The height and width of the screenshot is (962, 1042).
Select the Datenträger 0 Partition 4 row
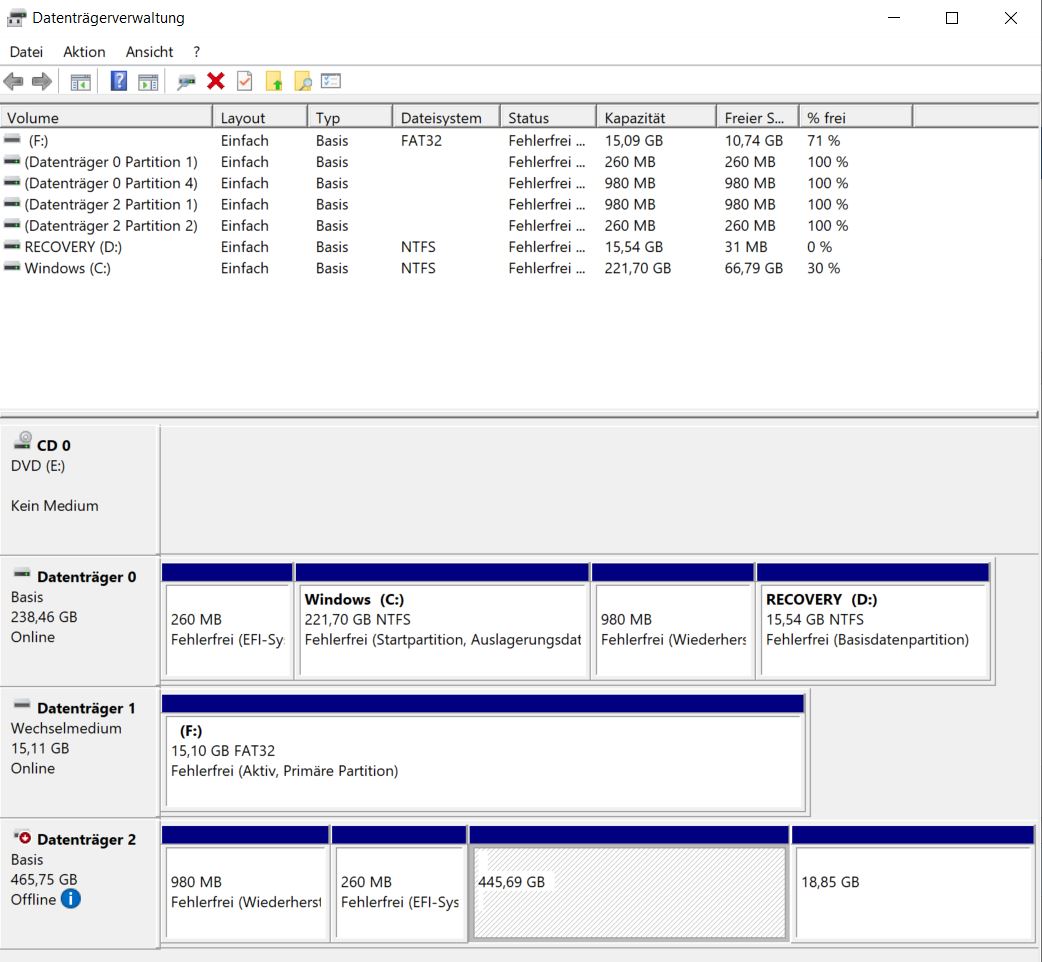click(456, 183)
